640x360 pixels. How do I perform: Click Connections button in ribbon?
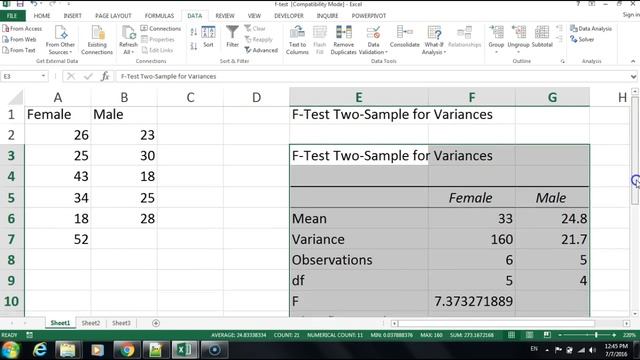pyautogui.click(x=161, y=29)
